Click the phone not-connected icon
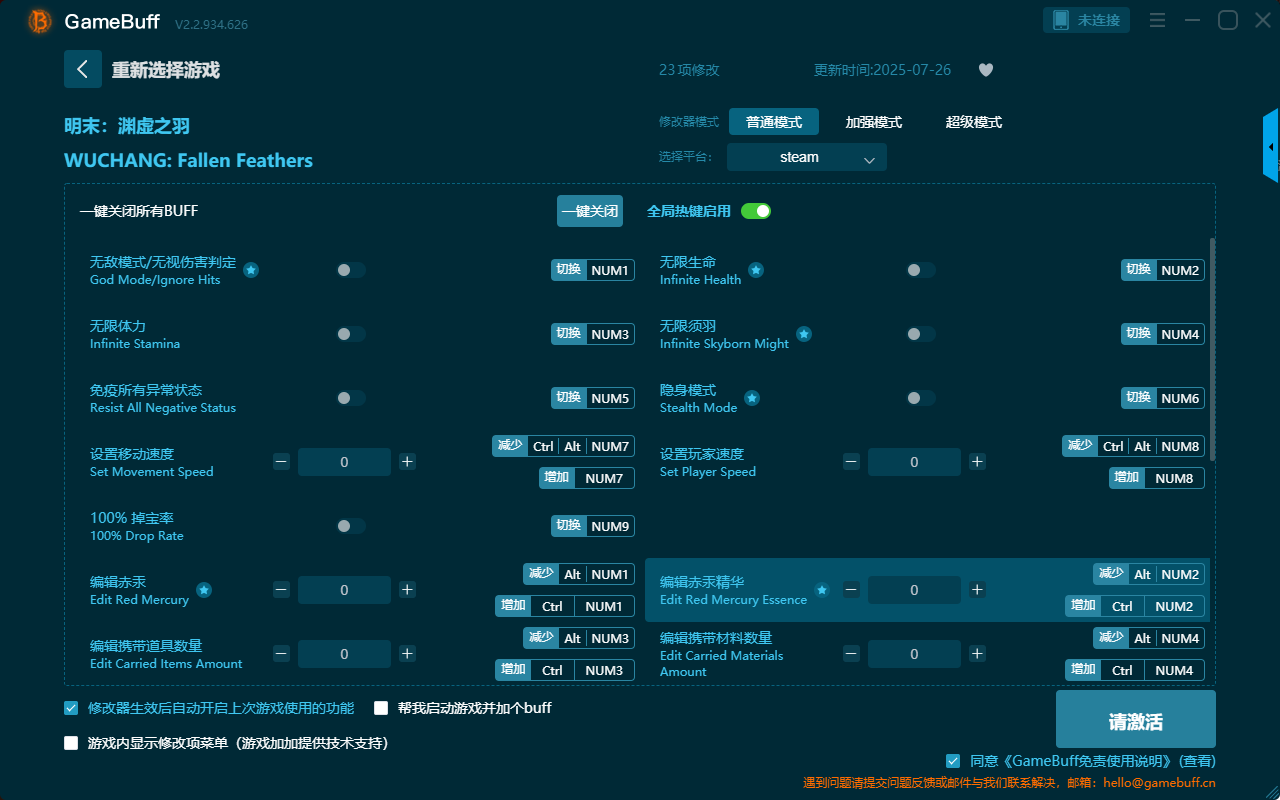The width and height of the screenshot is (1280, 800). 1061,20
